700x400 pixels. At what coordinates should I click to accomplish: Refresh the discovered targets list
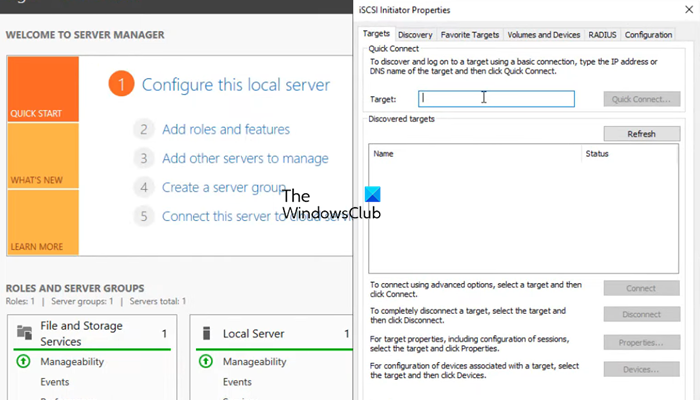[642, 133]
